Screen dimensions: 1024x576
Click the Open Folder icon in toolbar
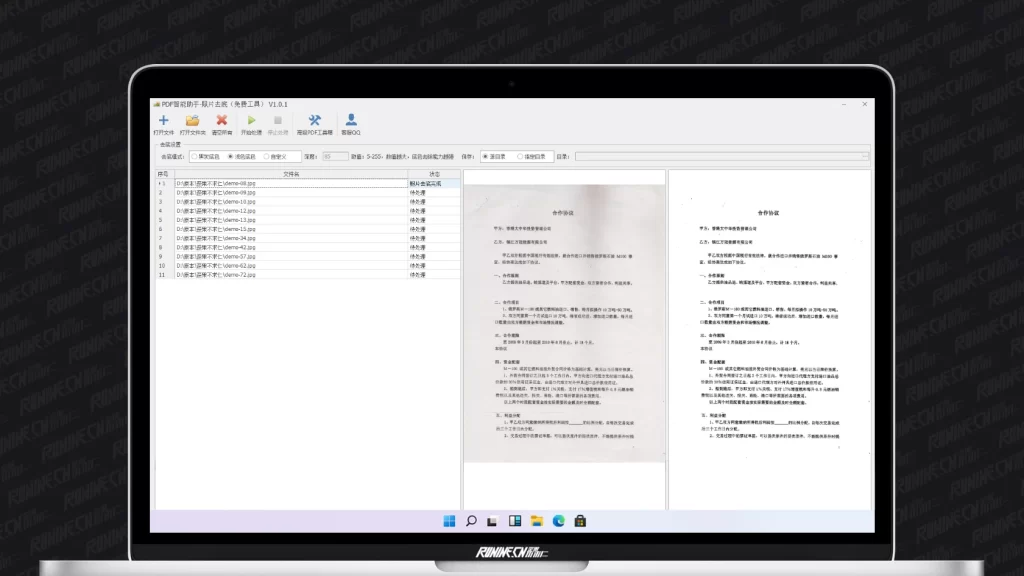192,121
